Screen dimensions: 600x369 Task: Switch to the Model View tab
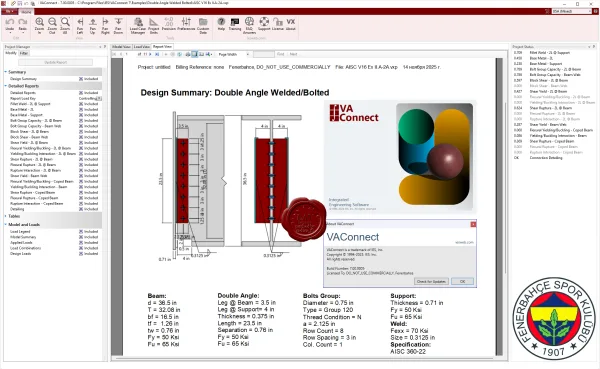click(x=121, y=47)
